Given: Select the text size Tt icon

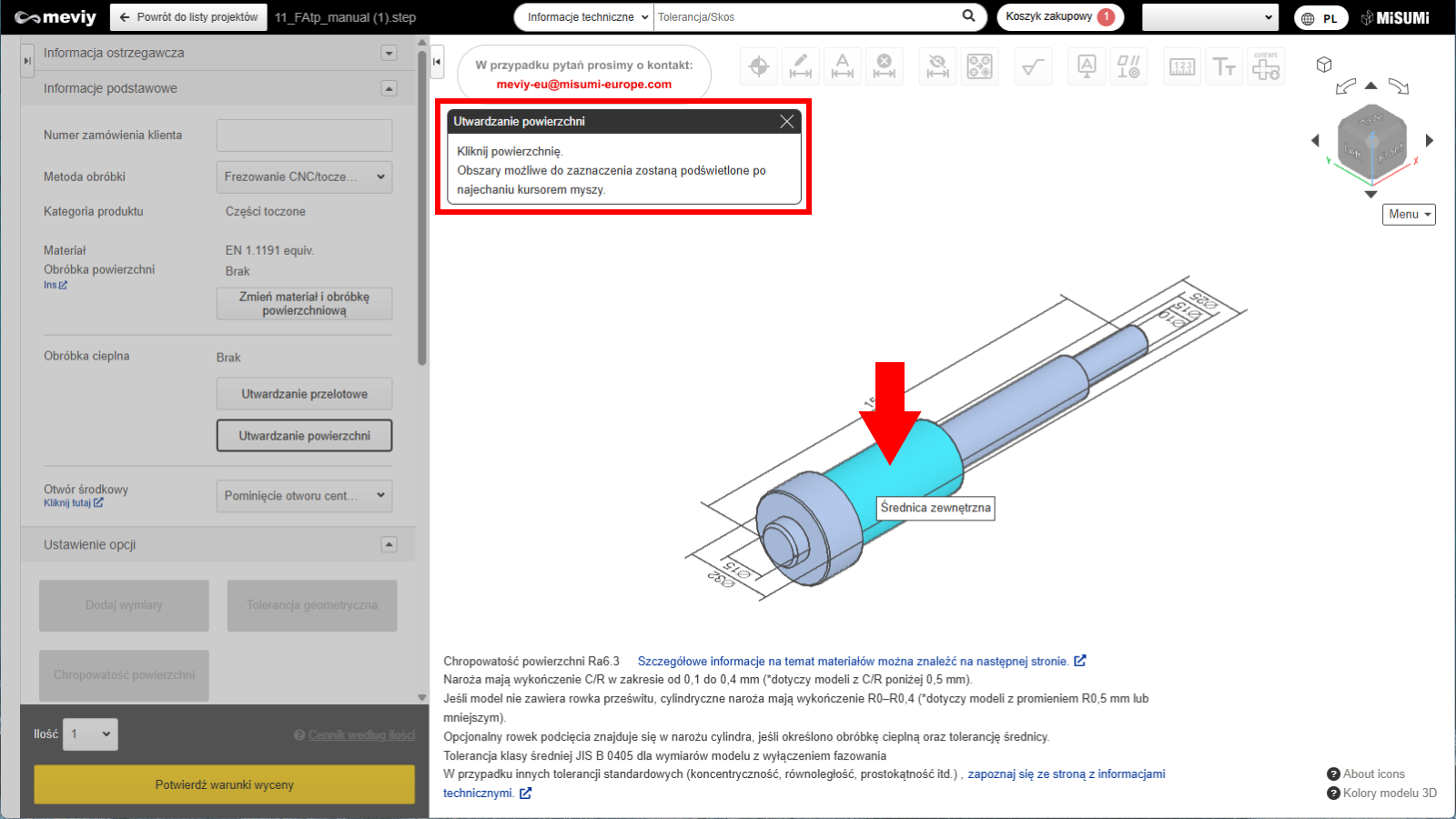Looking at the screenshot, I should [x=1224, y=66].
